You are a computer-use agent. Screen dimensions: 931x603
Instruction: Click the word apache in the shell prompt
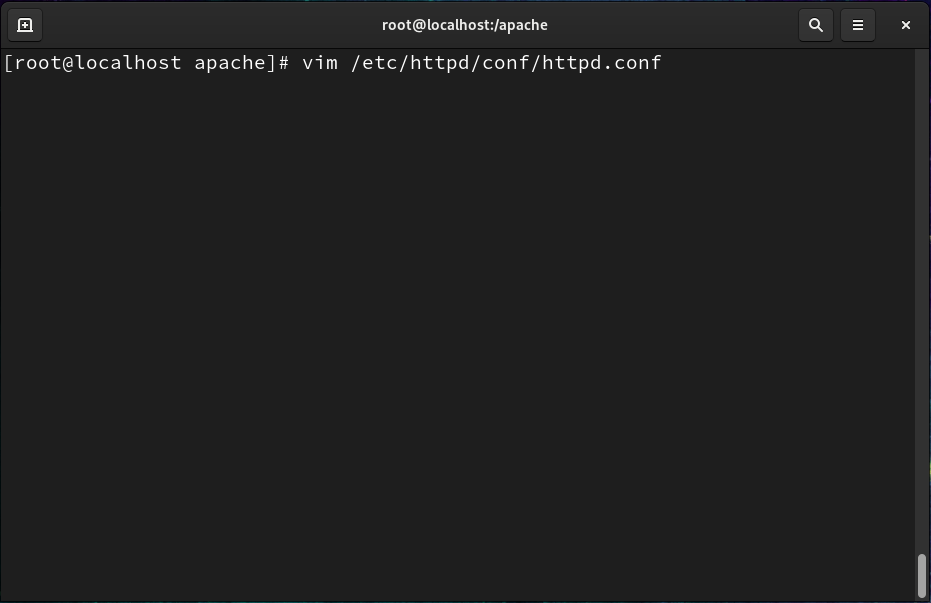coord(230,63)
